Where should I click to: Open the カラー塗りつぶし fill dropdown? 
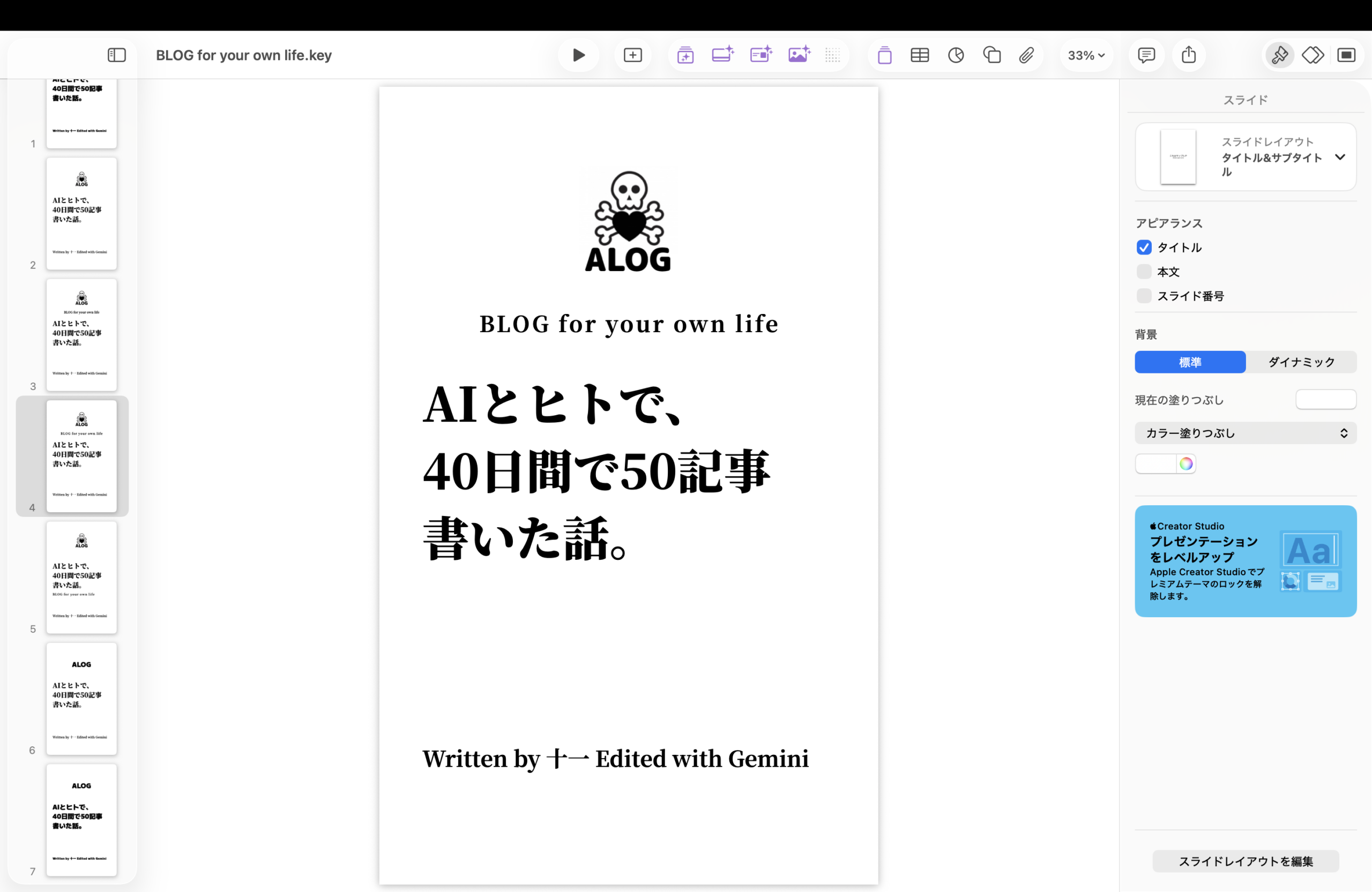pos(1245,433)
